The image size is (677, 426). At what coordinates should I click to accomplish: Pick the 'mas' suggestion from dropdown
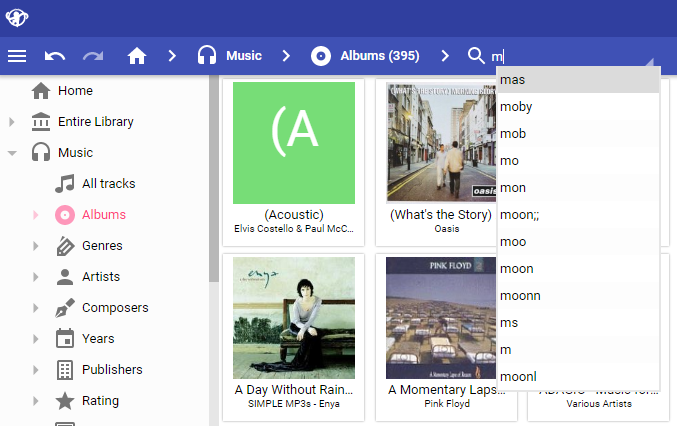[x=513, y=80]
